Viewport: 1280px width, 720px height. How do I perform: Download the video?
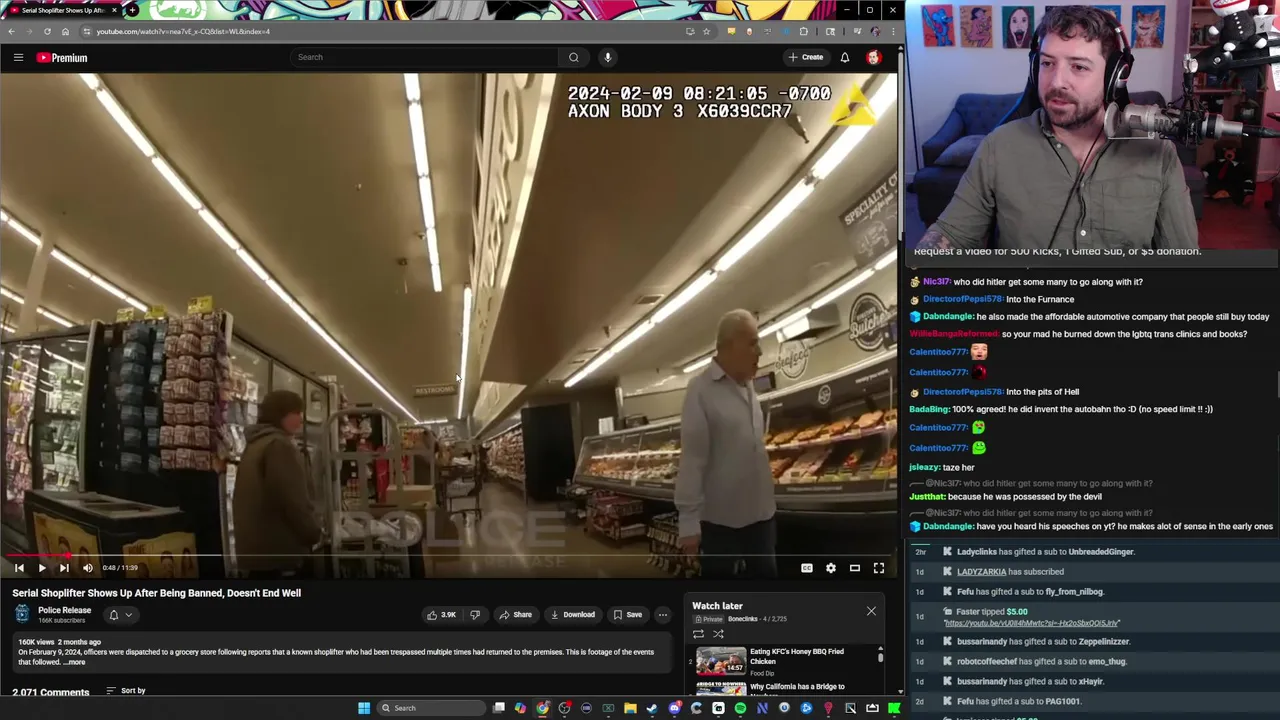click(x=573, y=615)
